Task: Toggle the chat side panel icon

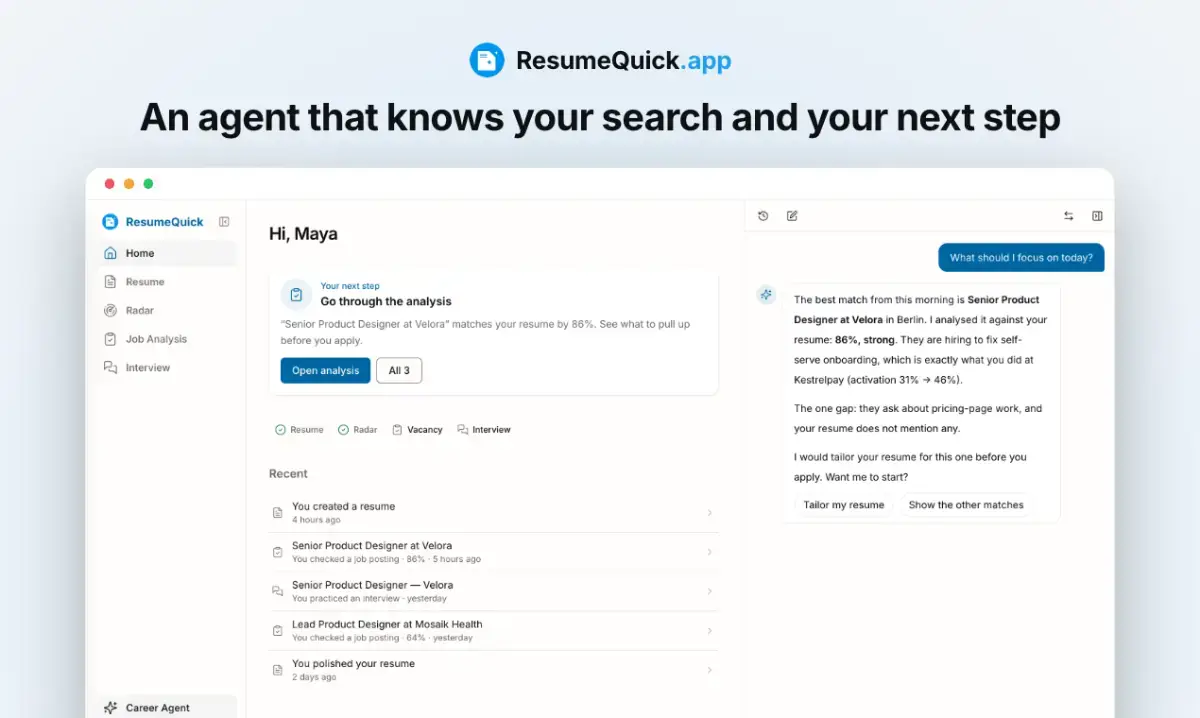Action: tap(1097, 216)
